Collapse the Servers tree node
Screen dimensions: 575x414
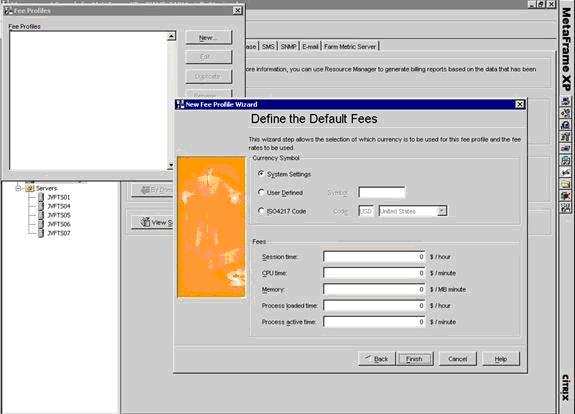coord(18,188)
